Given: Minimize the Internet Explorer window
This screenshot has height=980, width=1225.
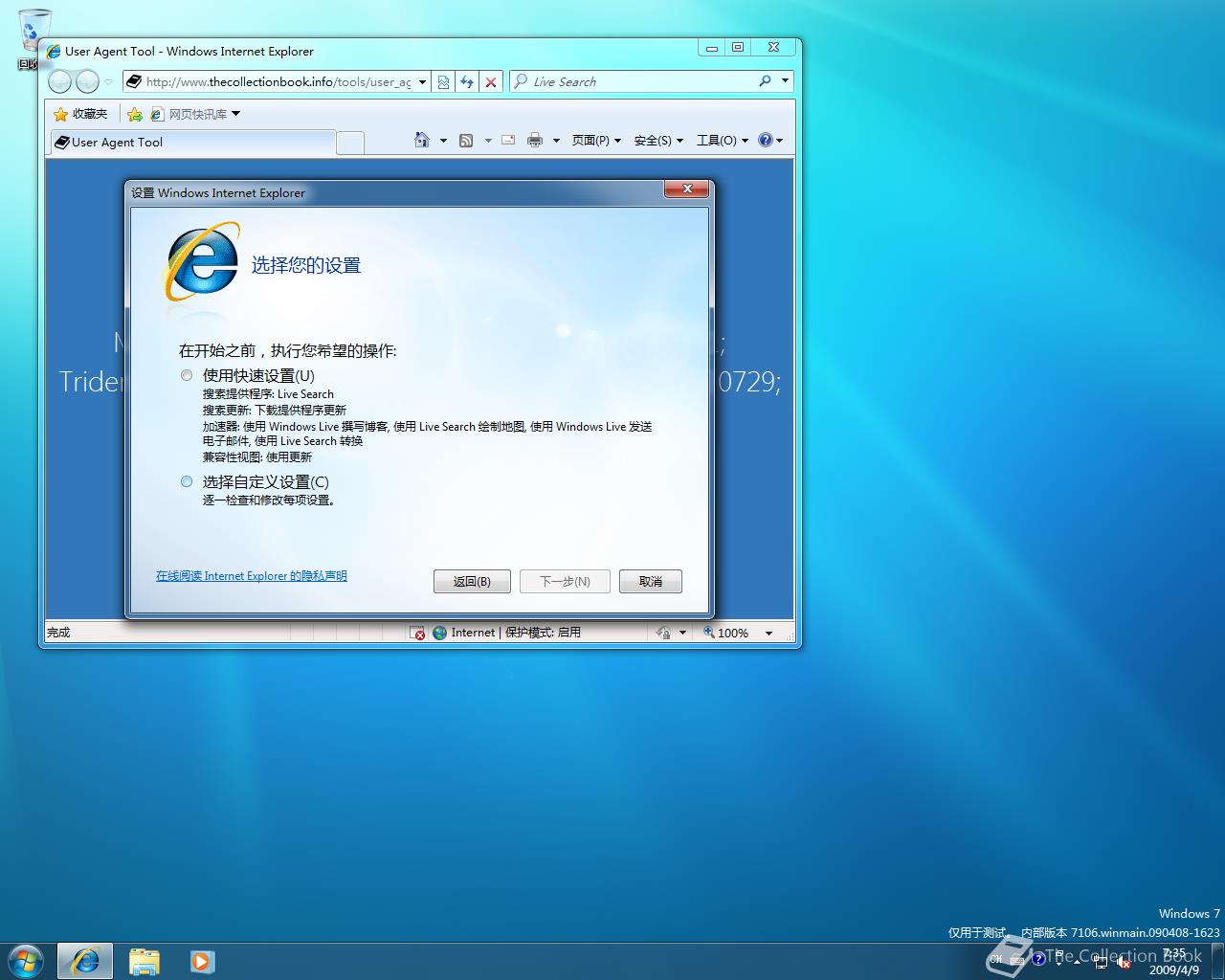Looking at the screenshot, I should click(710, 47).
